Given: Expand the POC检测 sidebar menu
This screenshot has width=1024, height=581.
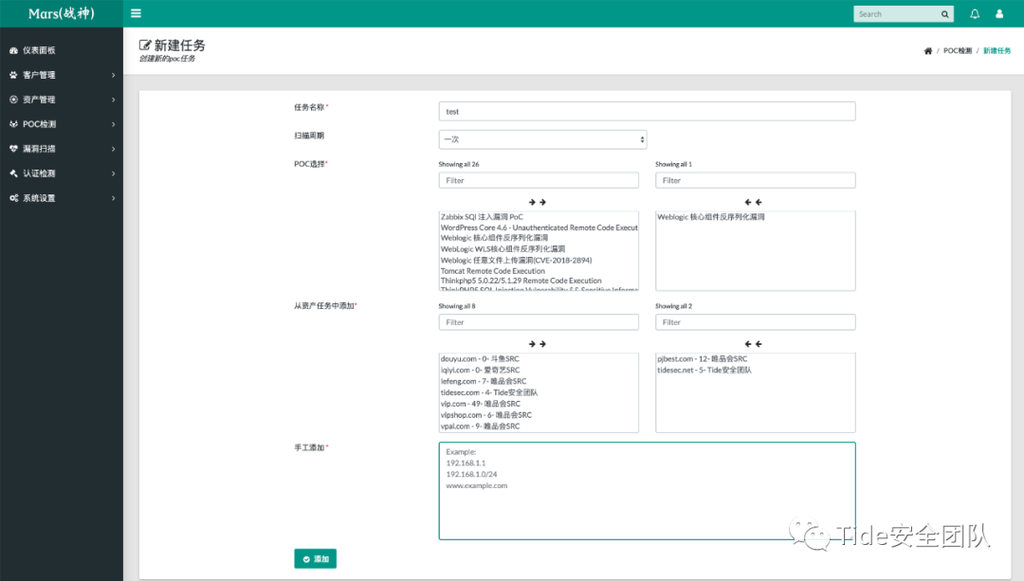Looking at the screenshot, I should tap(60, 124).
